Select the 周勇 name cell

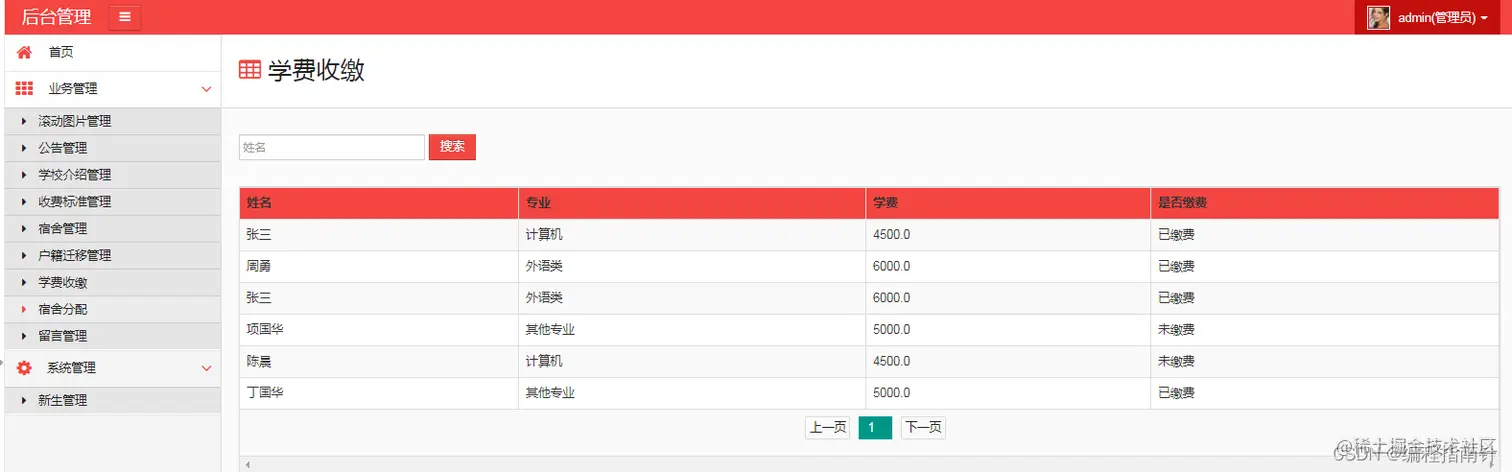(379, 267)
